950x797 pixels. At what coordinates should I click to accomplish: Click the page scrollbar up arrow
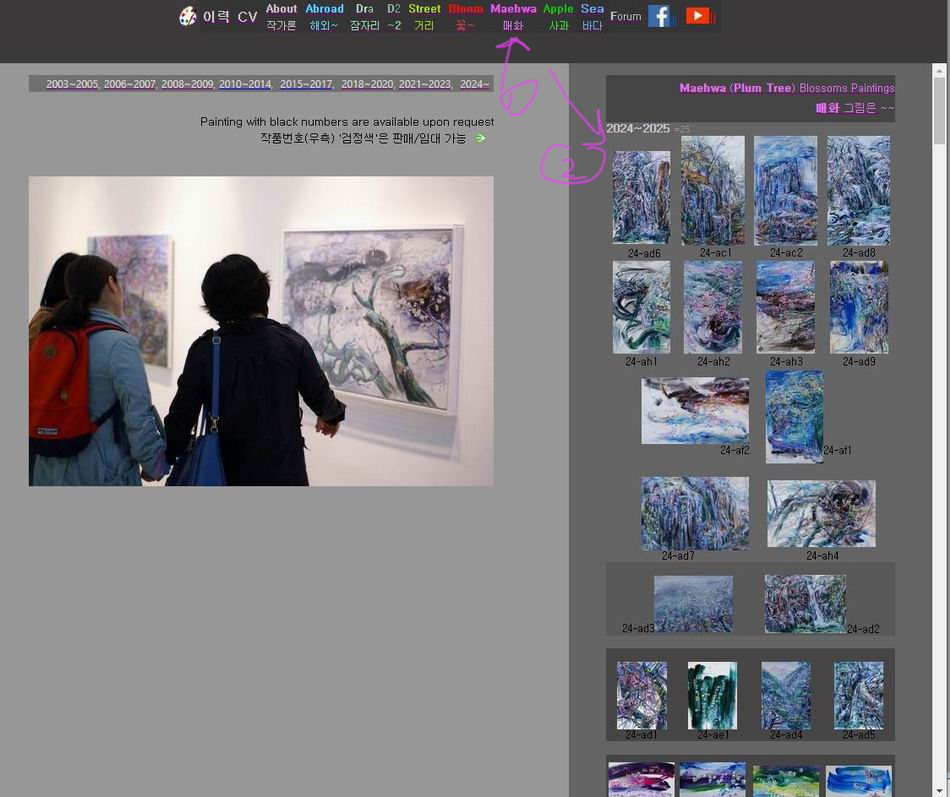coord(939,70)
